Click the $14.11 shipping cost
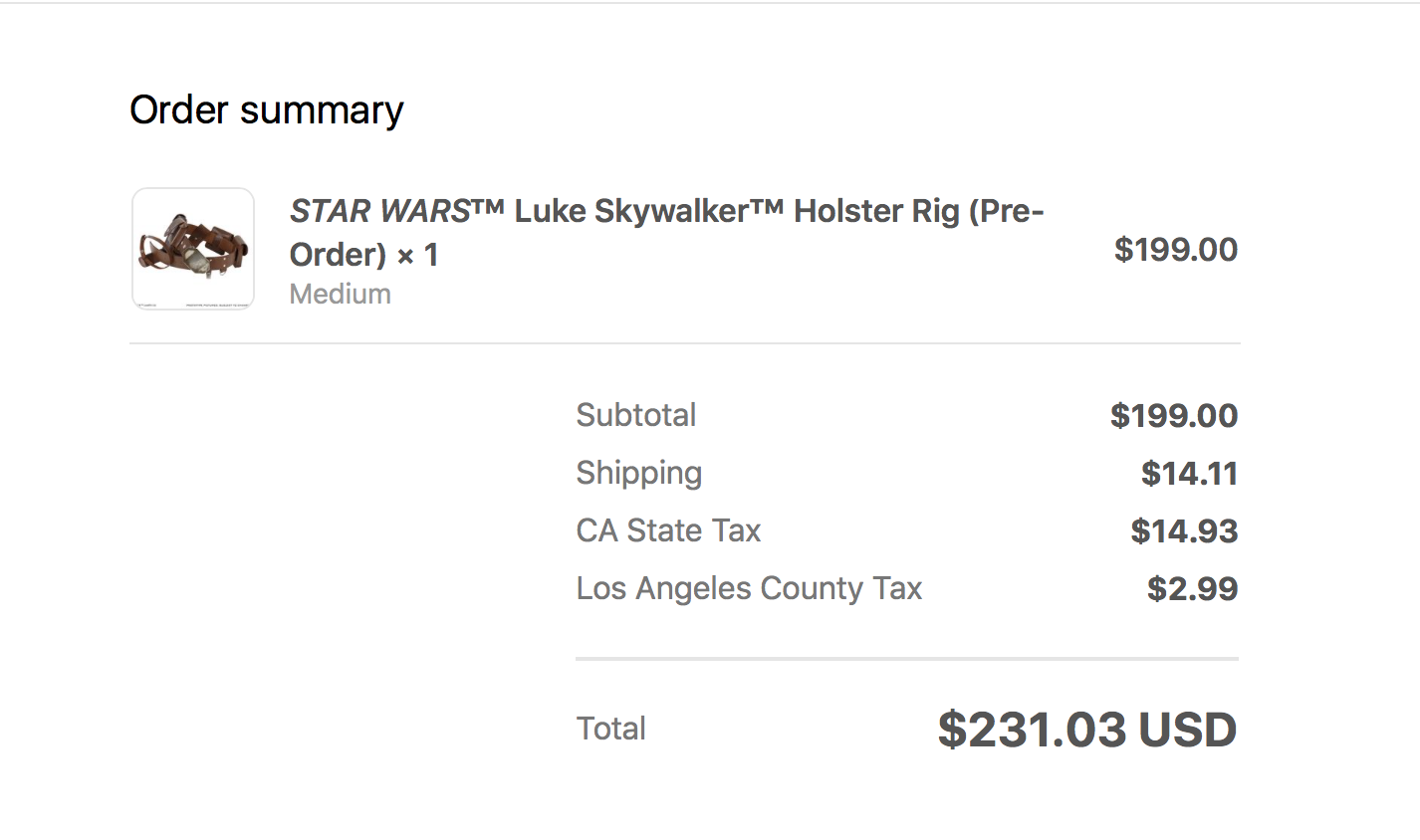Screen dimensions: 1420x840 [x=1190, y=474]
